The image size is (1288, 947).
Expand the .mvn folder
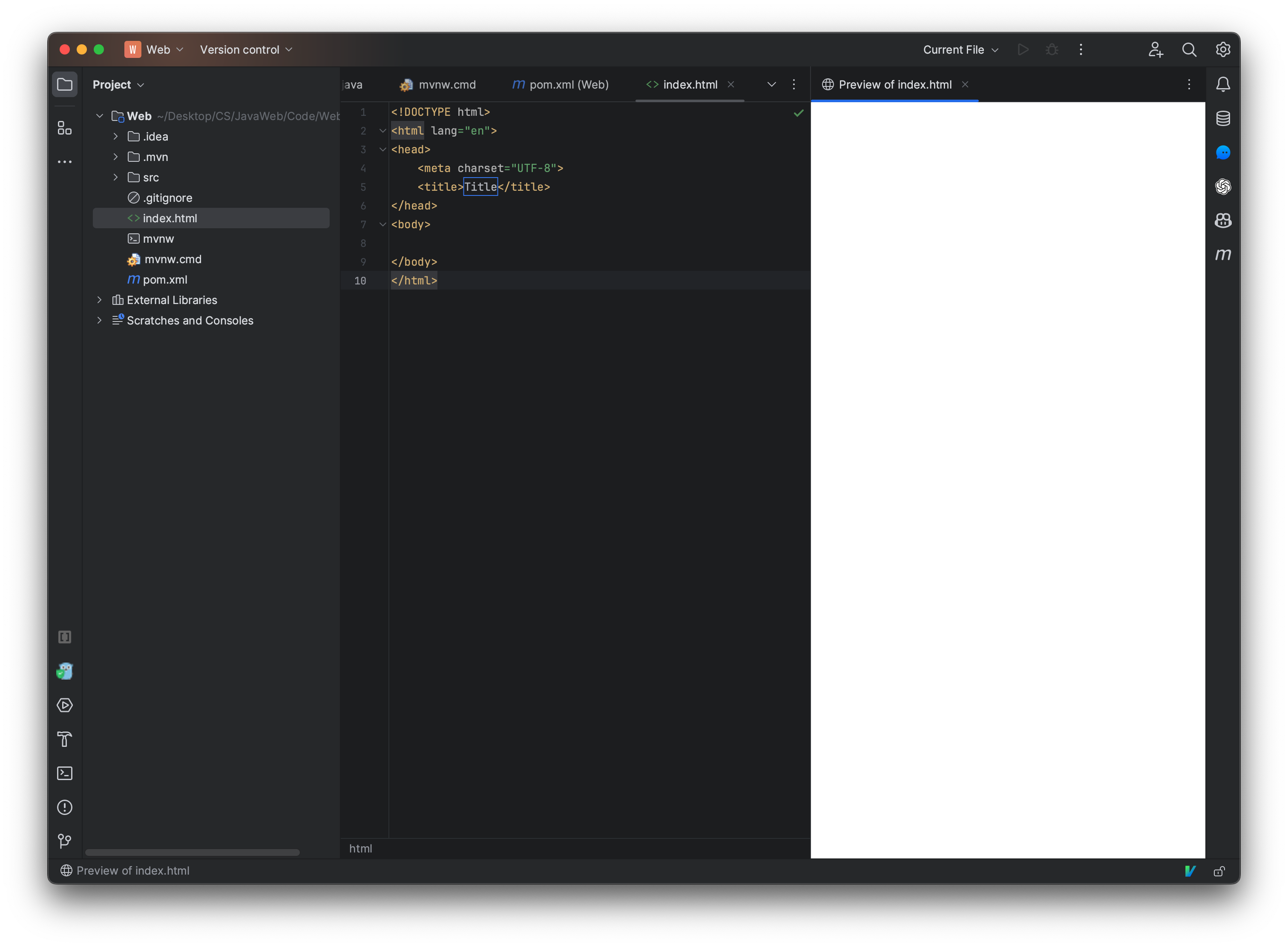(x=116, y=157)
